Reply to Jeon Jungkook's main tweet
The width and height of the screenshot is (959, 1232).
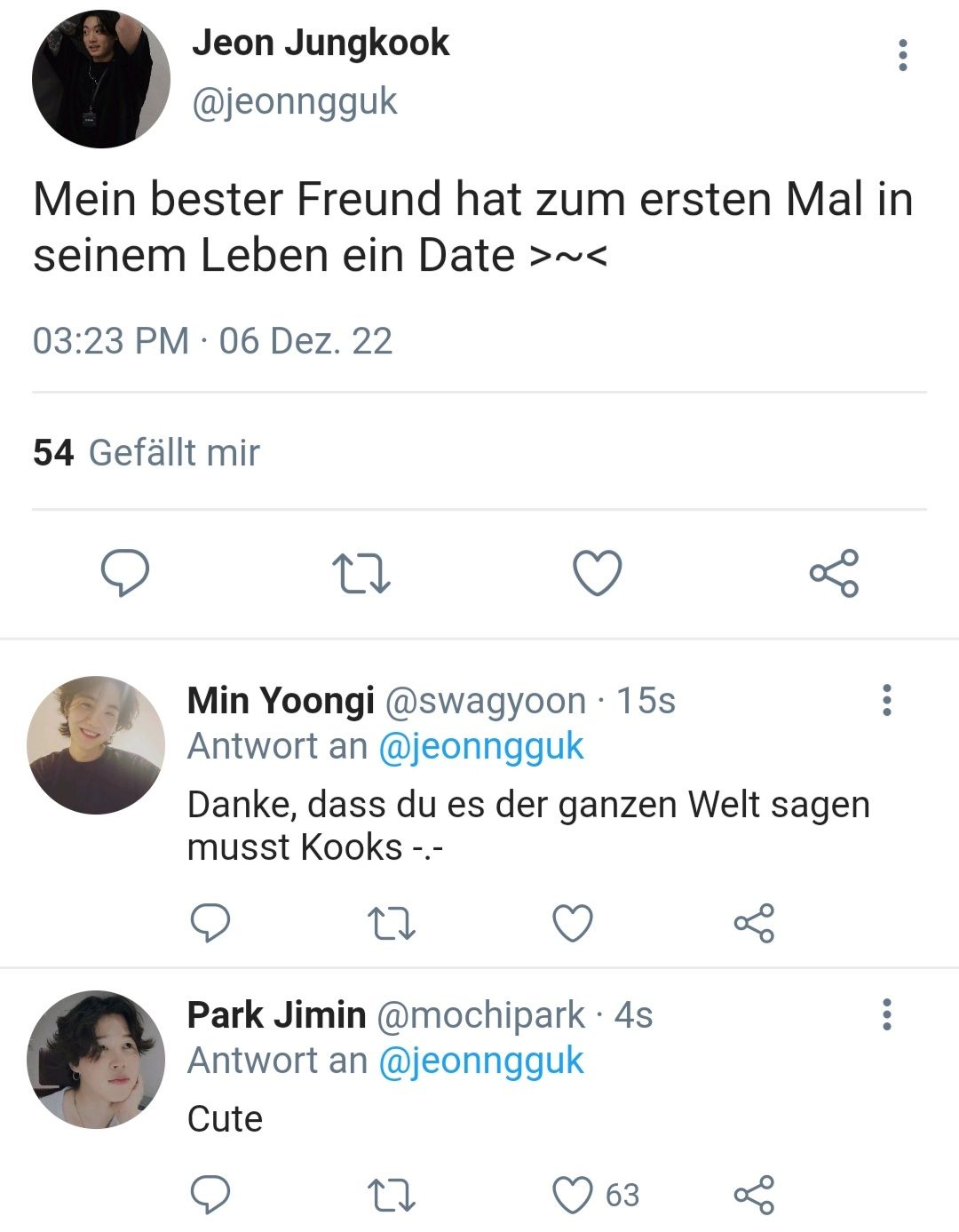tap(125, 573)
